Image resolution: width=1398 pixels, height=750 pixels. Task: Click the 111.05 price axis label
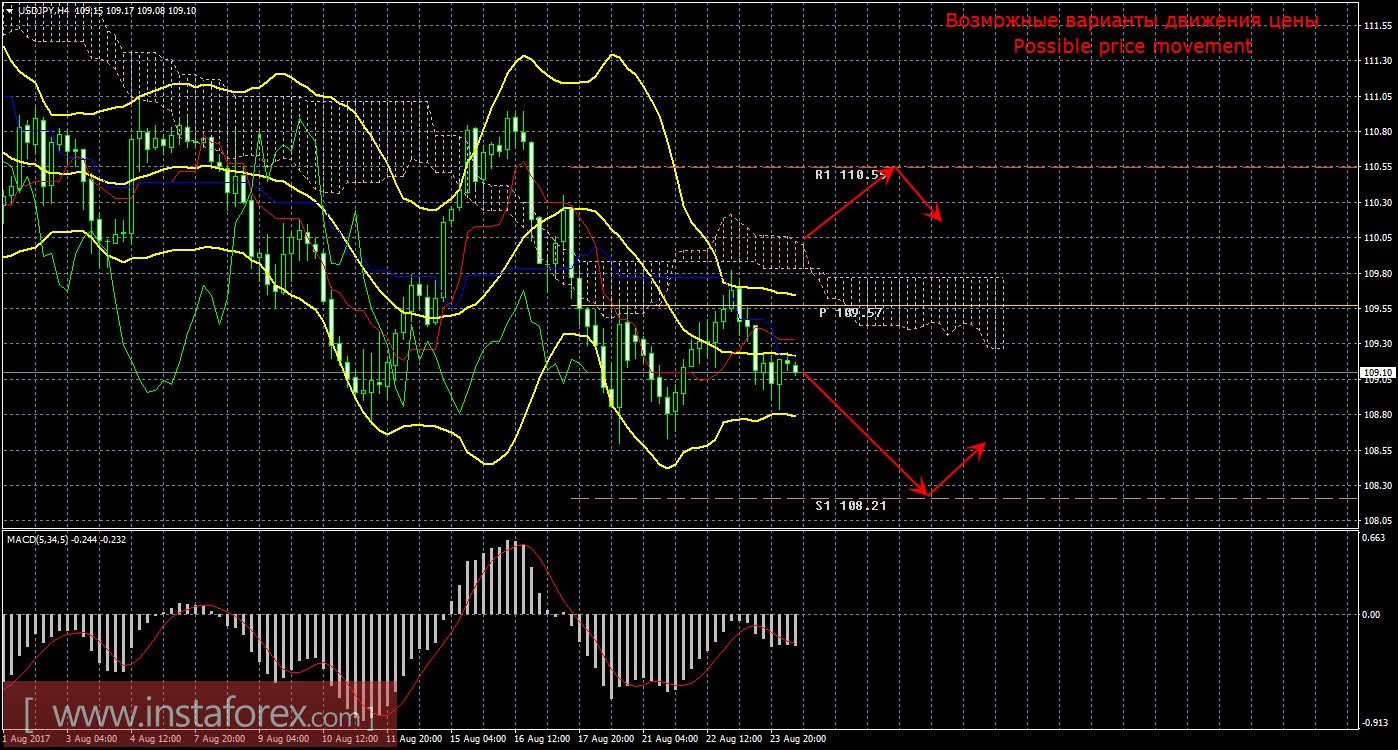1377,97
